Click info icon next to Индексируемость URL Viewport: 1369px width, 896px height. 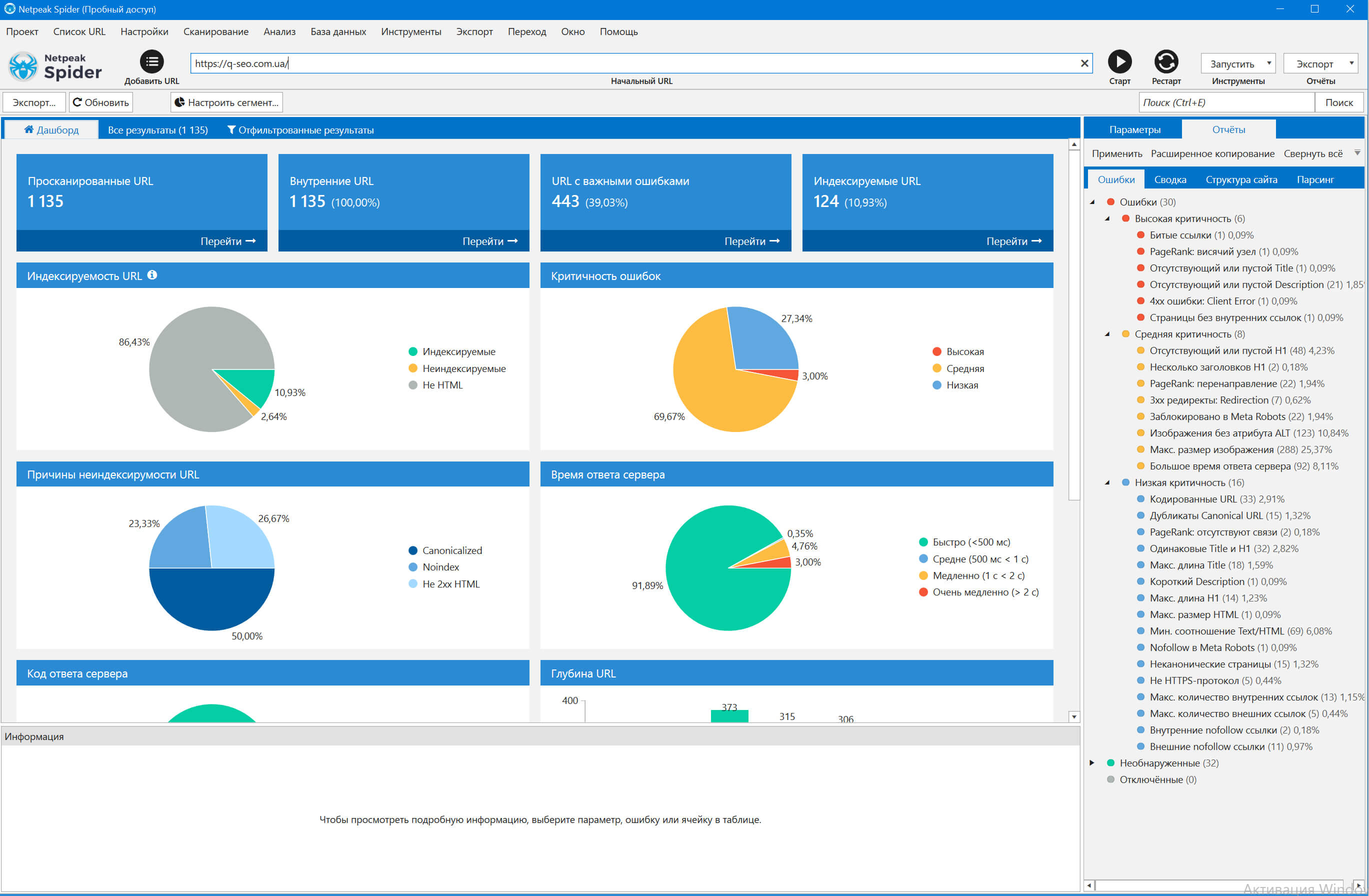point(152,275)
